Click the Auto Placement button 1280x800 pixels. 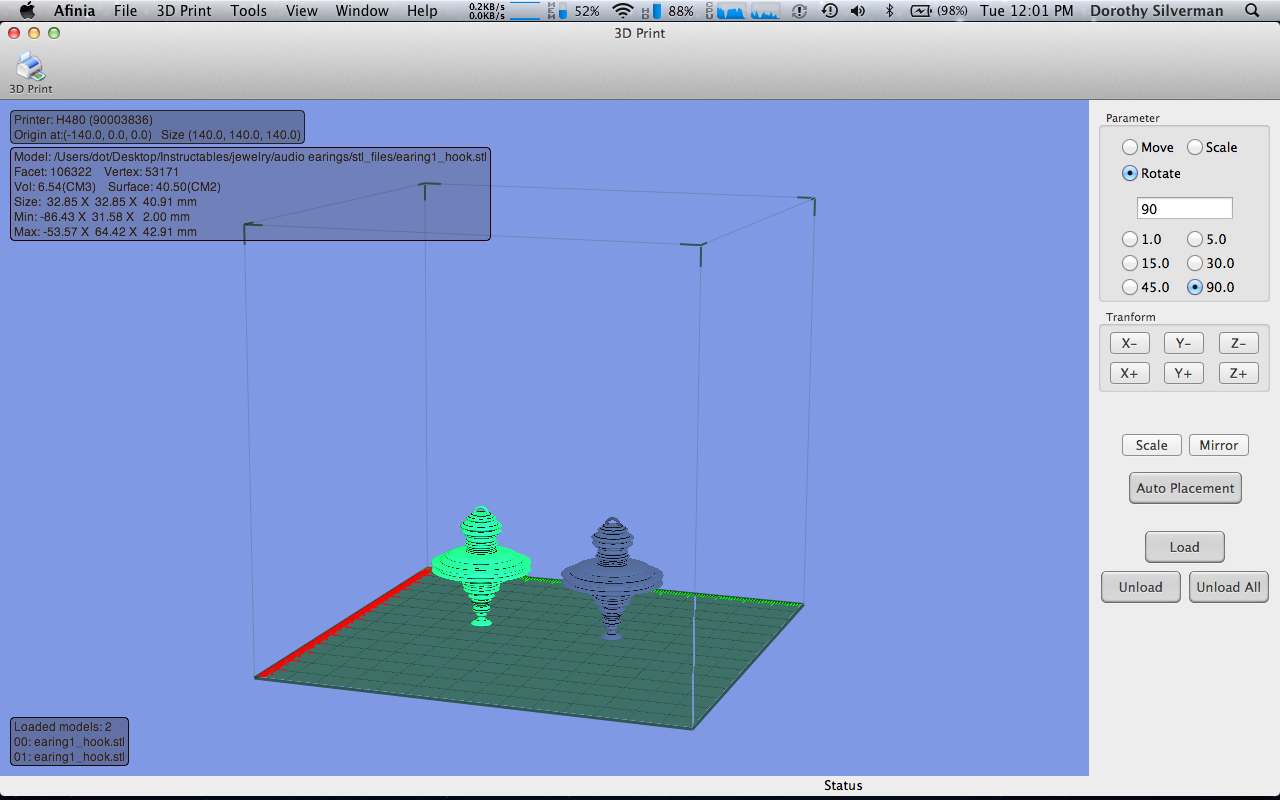(x=1185, y=488)
